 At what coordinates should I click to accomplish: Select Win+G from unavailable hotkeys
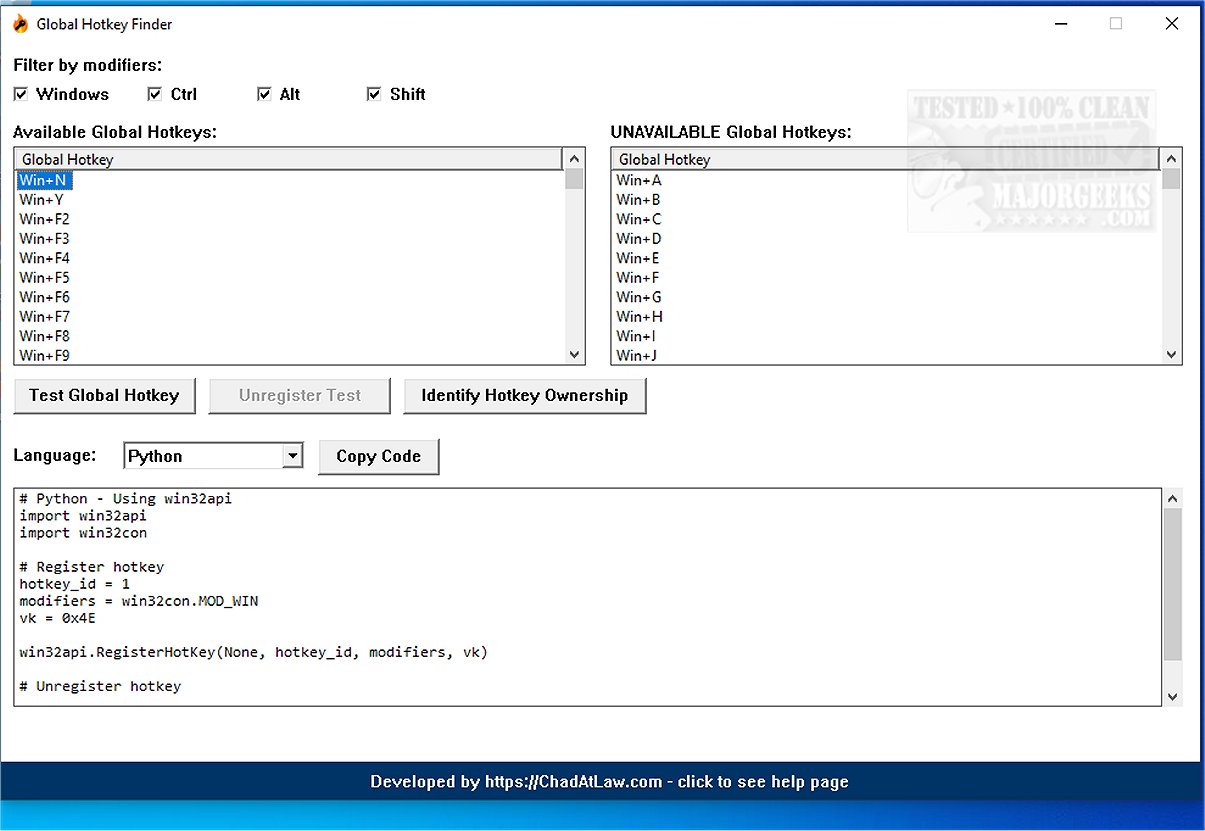pos(638,296)
